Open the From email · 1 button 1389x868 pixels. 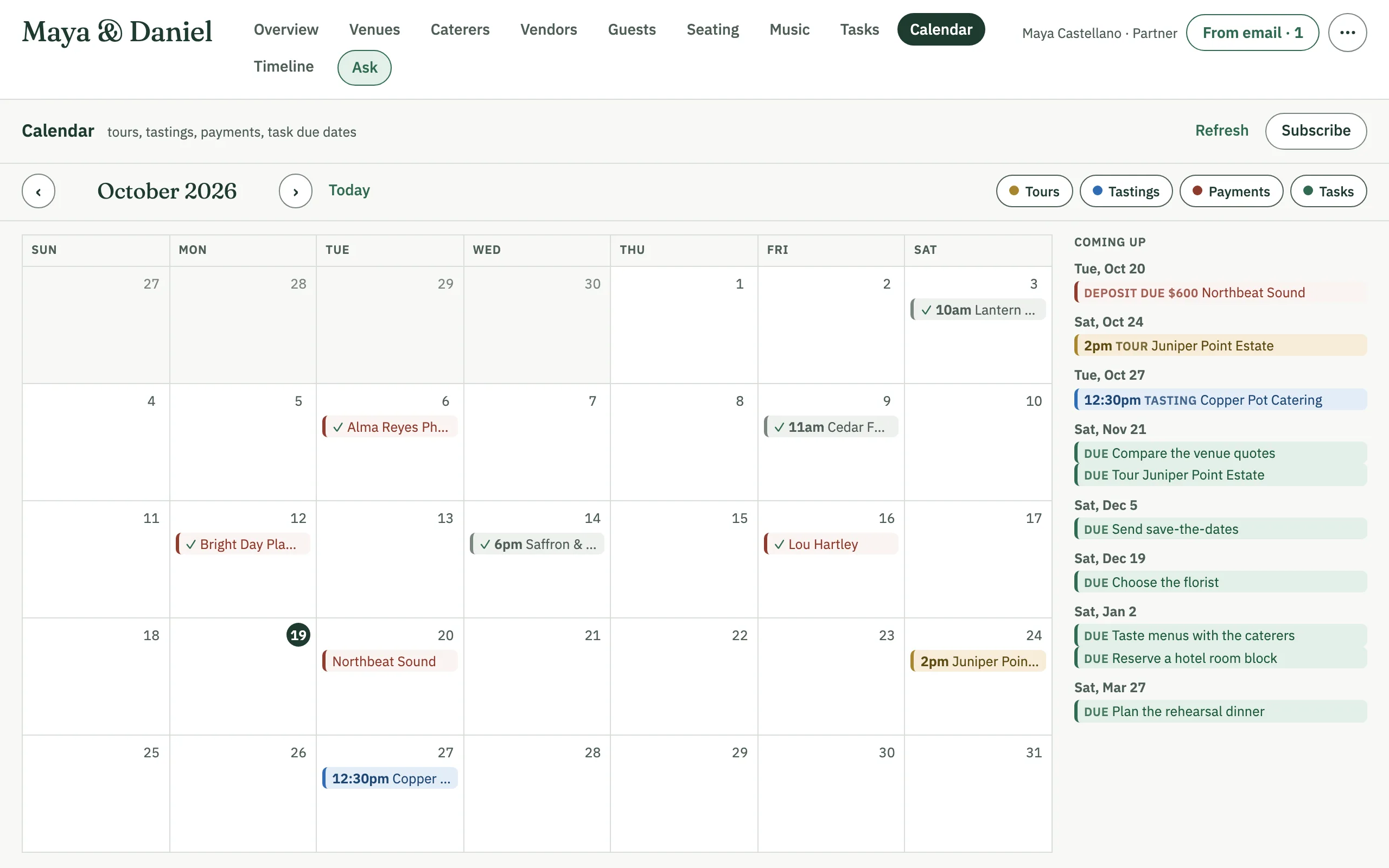pyautogui.click(x=1252, y=33)
